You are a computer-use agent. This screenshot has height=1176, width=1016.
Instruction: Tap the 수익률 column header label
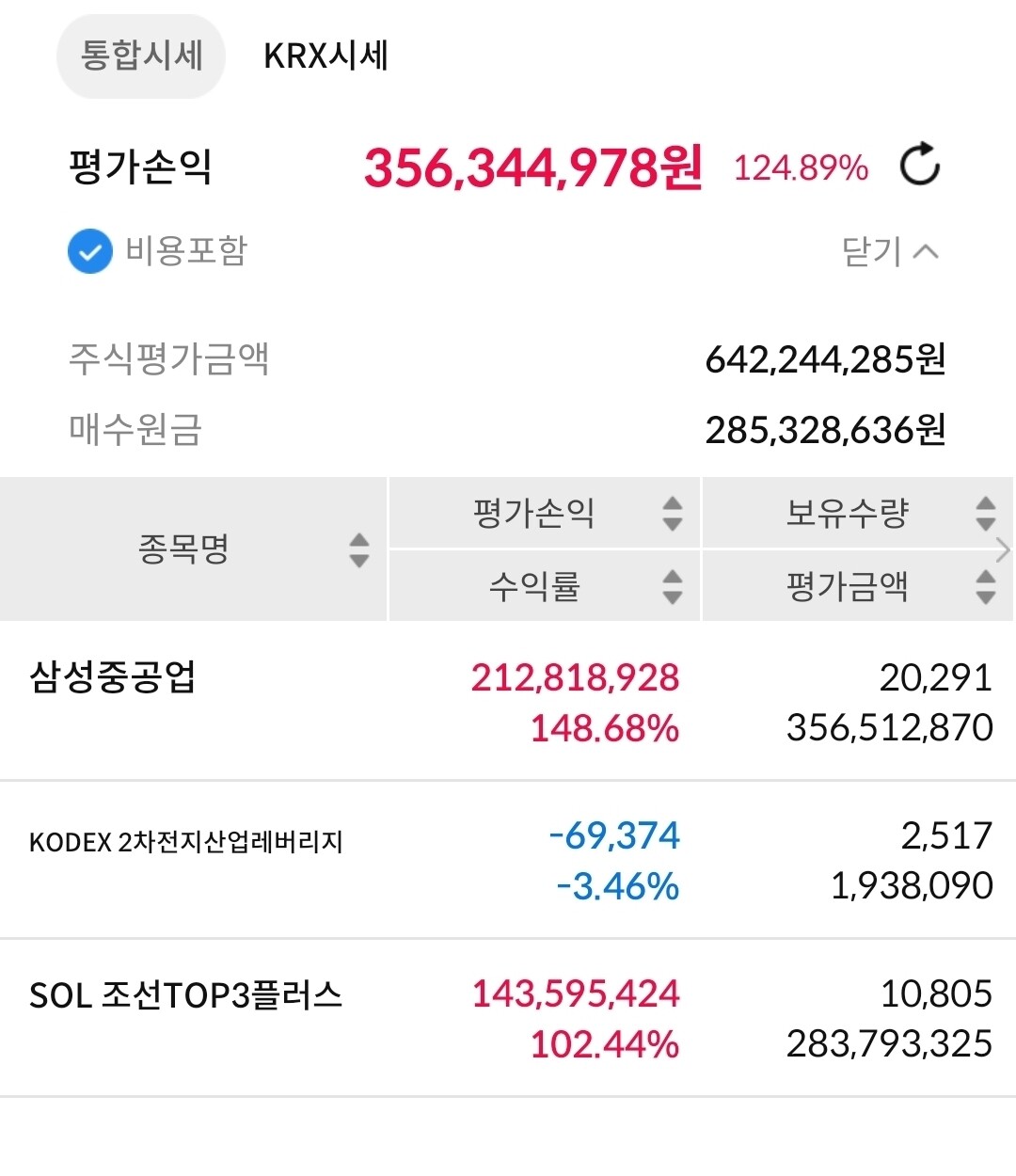[533, 586]
